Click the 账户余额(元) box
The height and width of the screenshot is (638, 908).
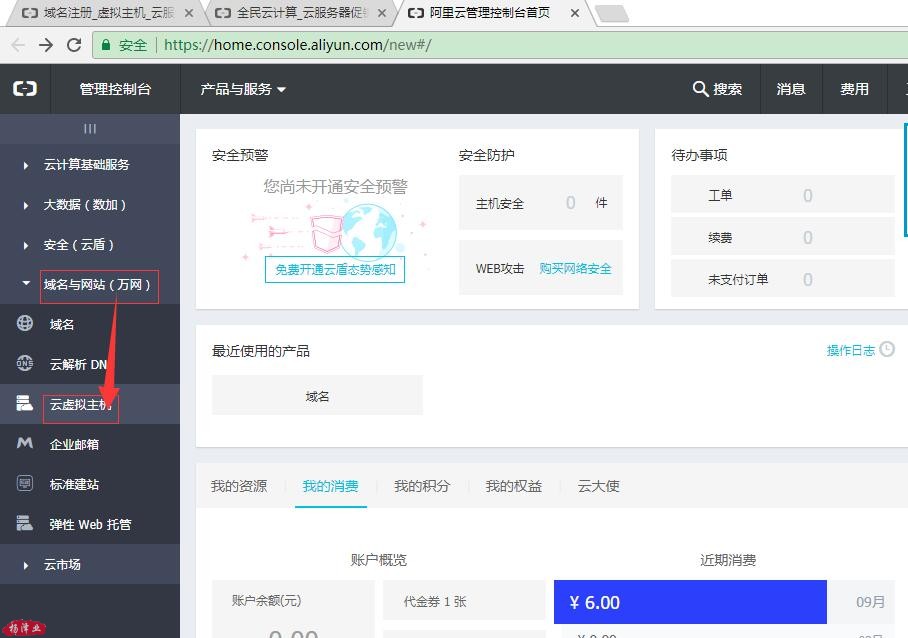tap(293, 609)
